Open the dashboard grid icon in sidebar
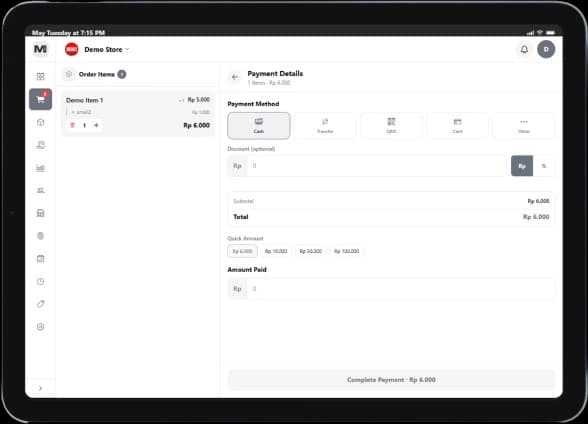This screenshot has width=588, height=424. (40, 76)
